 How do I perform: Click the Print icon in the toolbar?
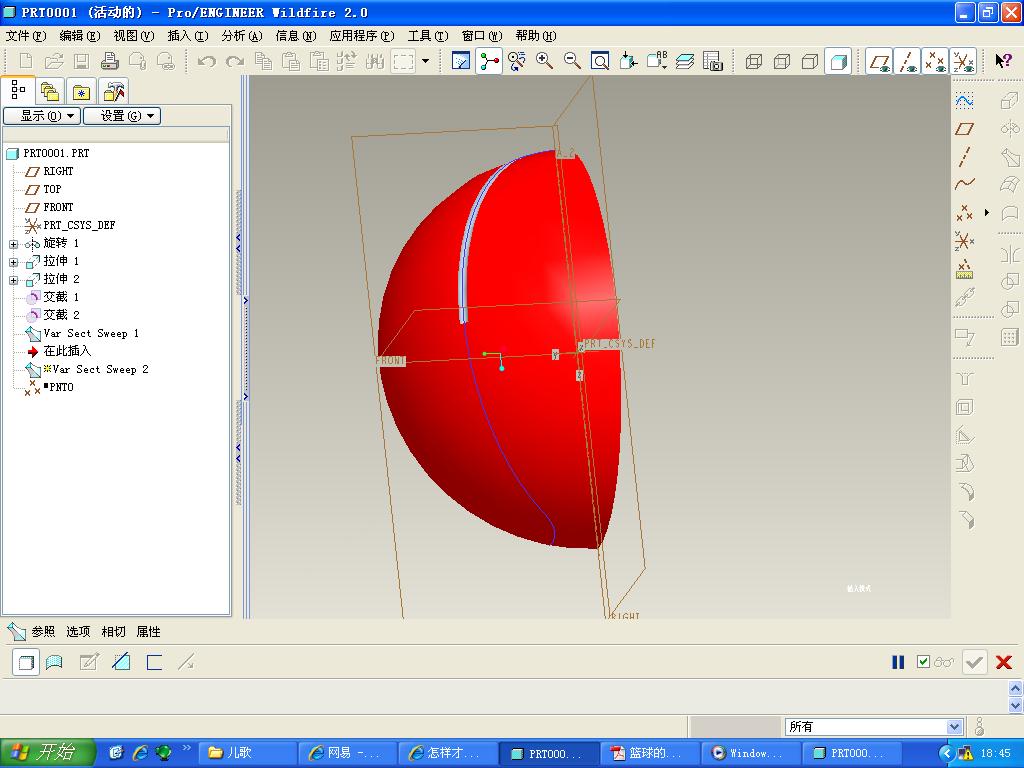(x=110, y=61)
